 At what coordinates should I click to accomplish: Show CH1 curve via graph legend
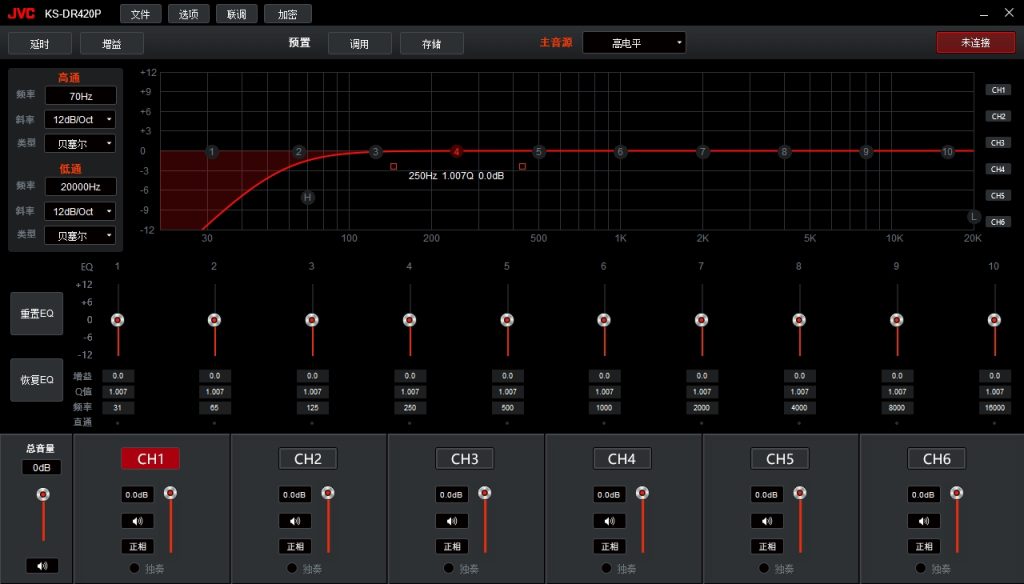[998, 90]
